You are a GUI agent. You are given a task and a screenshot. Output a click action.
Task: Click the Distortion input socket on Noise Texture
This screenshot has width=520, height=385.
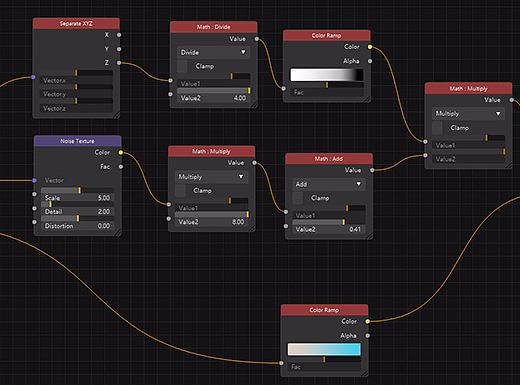point(35,222)
